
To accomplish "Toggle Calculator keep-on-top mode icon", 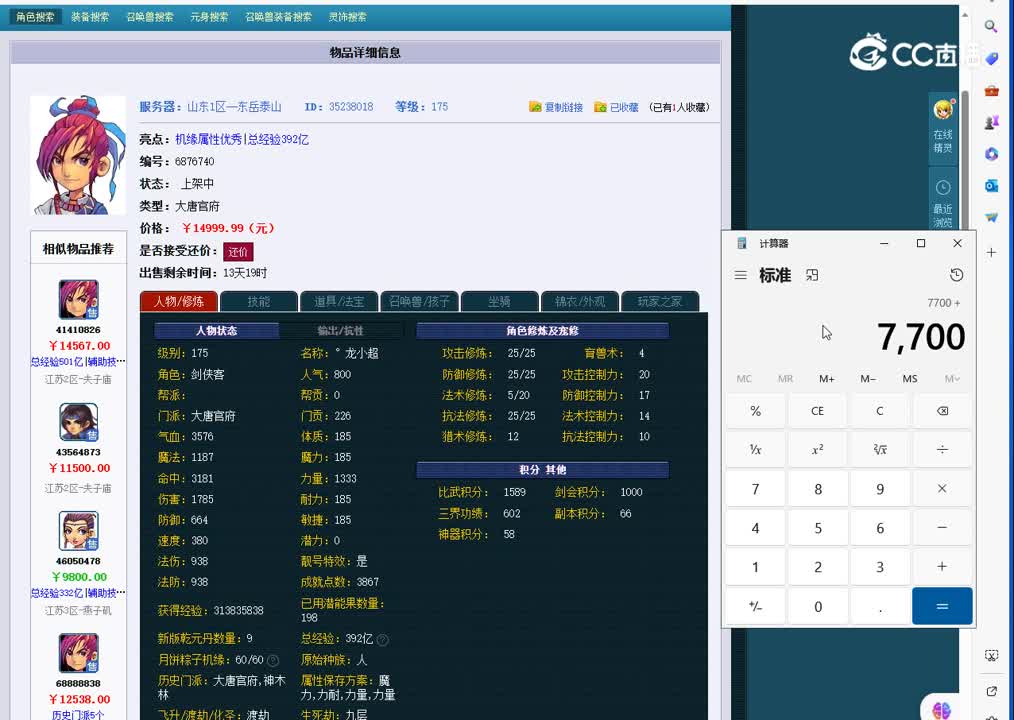I will click(x=812, y=275).
